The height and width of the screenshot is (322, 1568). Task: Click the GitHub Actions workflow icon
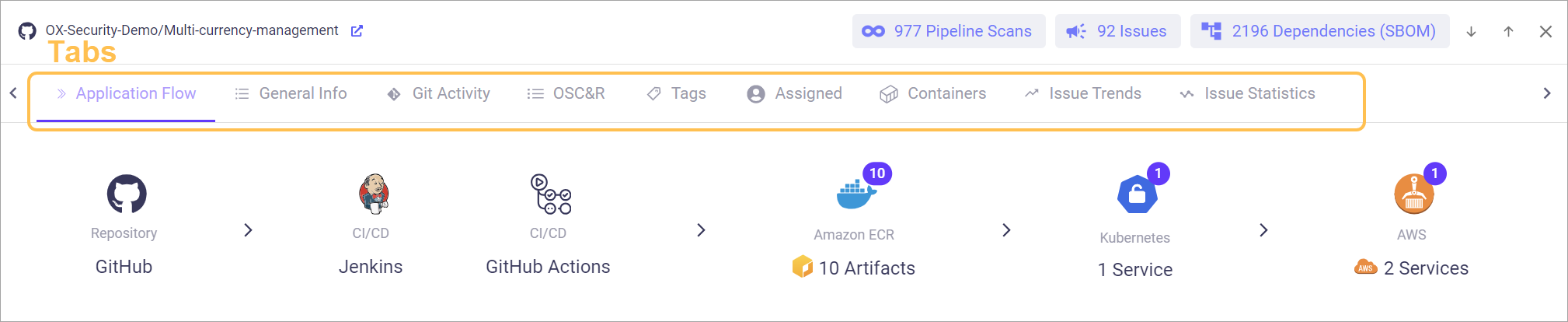(550, 194)
